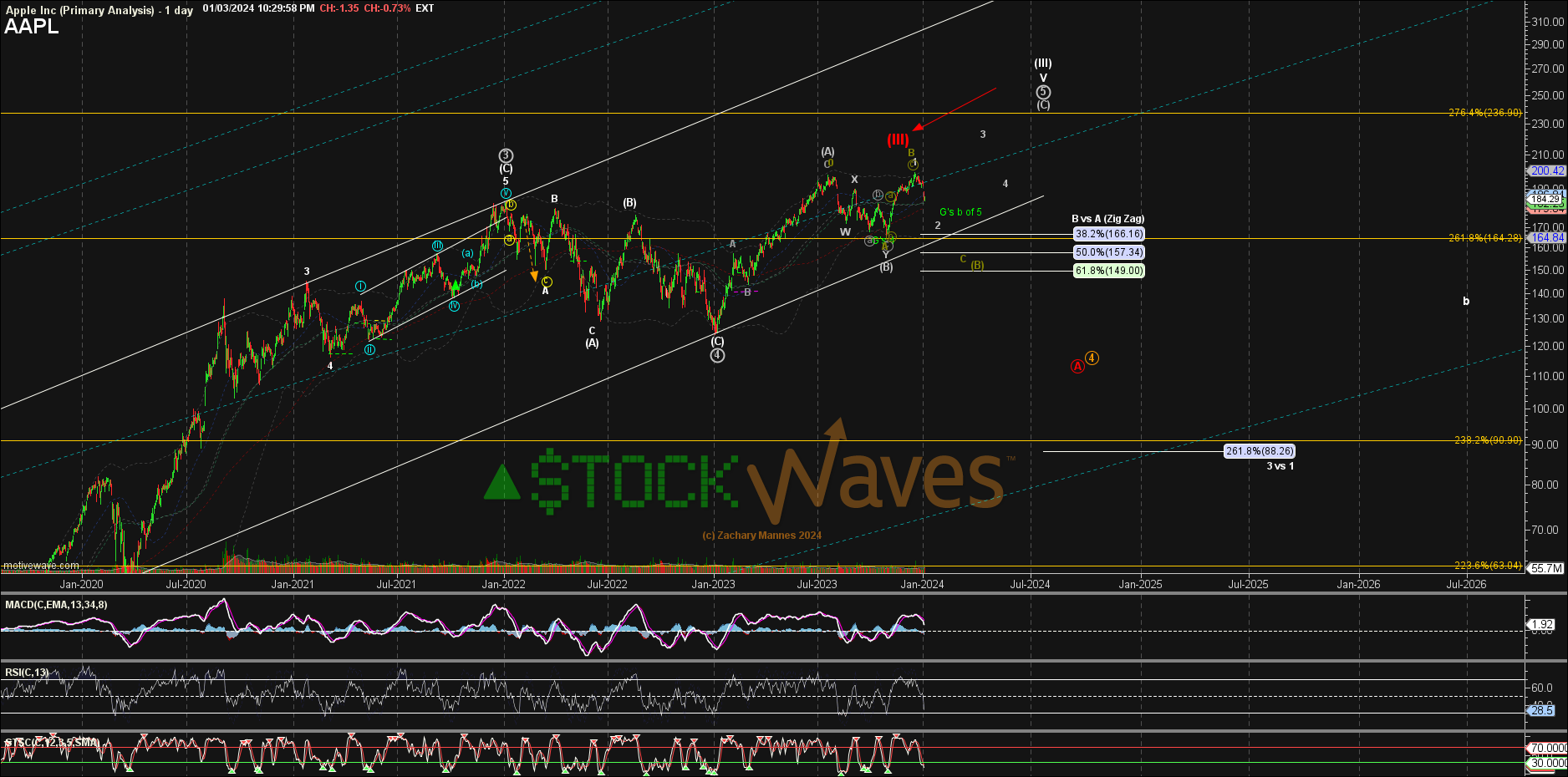Viewport: 1568px width, 777px height.
Task: Click the circled 4 below the 2023 low
Action: pos(717,356)
